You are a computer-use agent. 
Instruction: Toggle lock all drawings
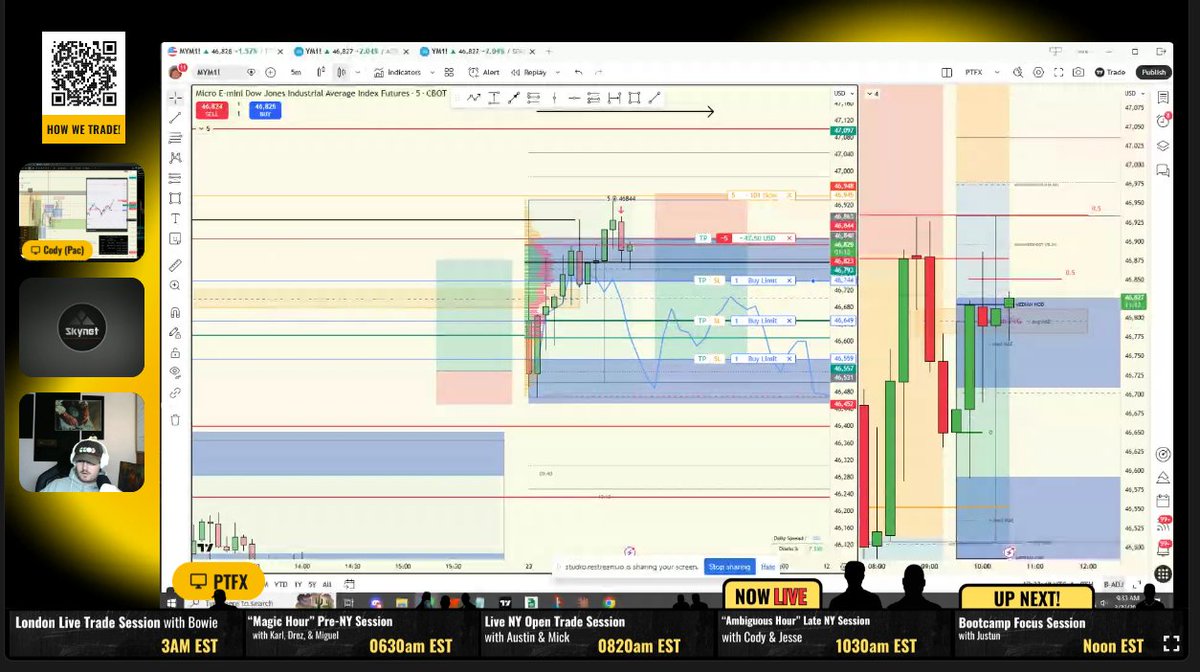[175, 352]
